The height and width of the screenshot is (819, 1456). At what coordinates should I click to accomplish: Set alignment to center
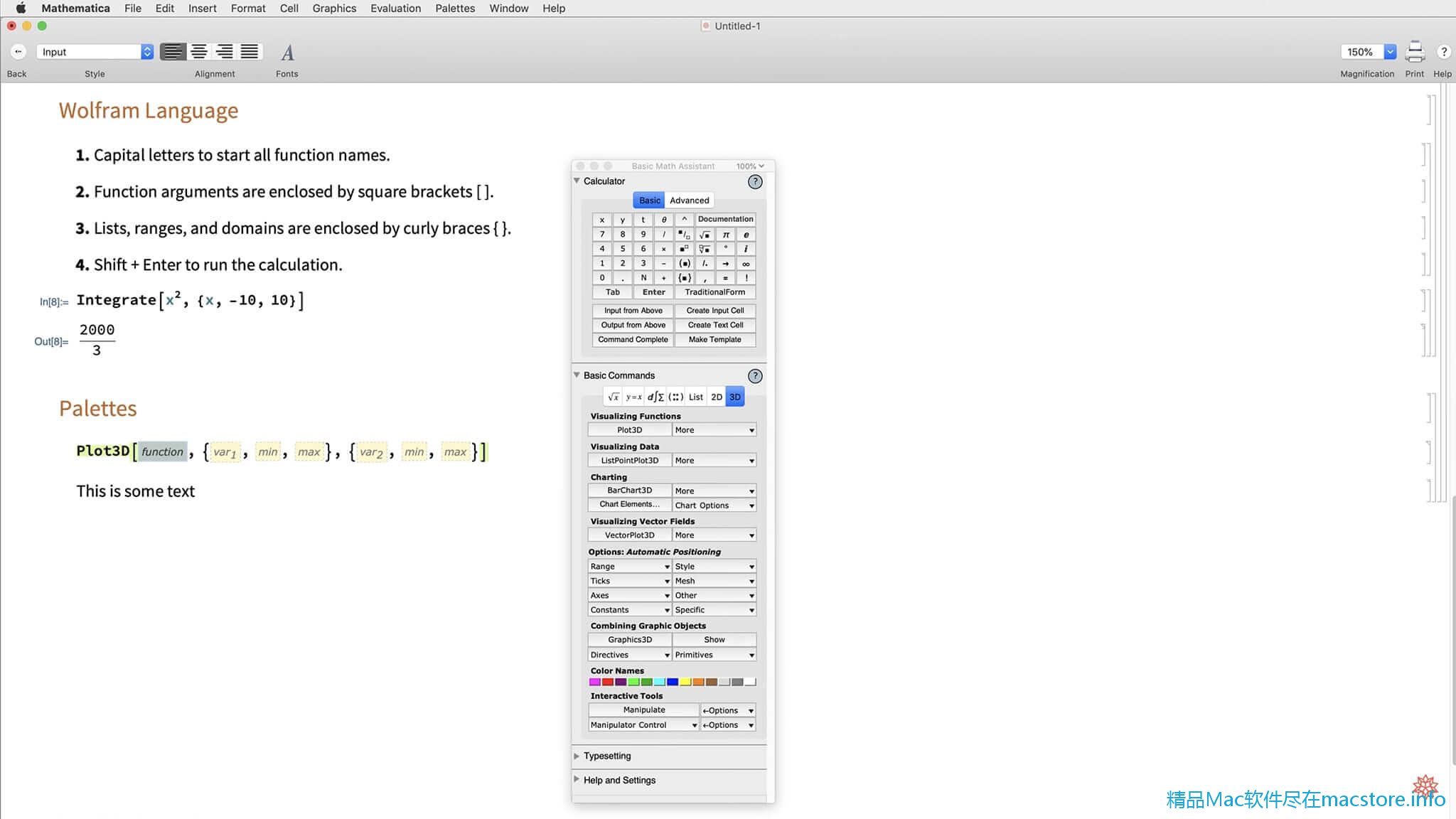pos(199,52)
